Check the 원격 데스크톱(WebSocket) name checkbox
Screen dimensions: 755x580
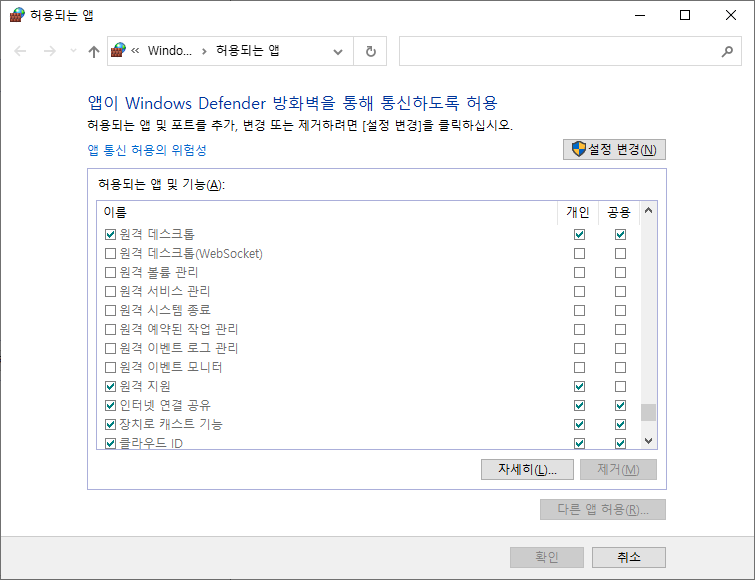110,253
